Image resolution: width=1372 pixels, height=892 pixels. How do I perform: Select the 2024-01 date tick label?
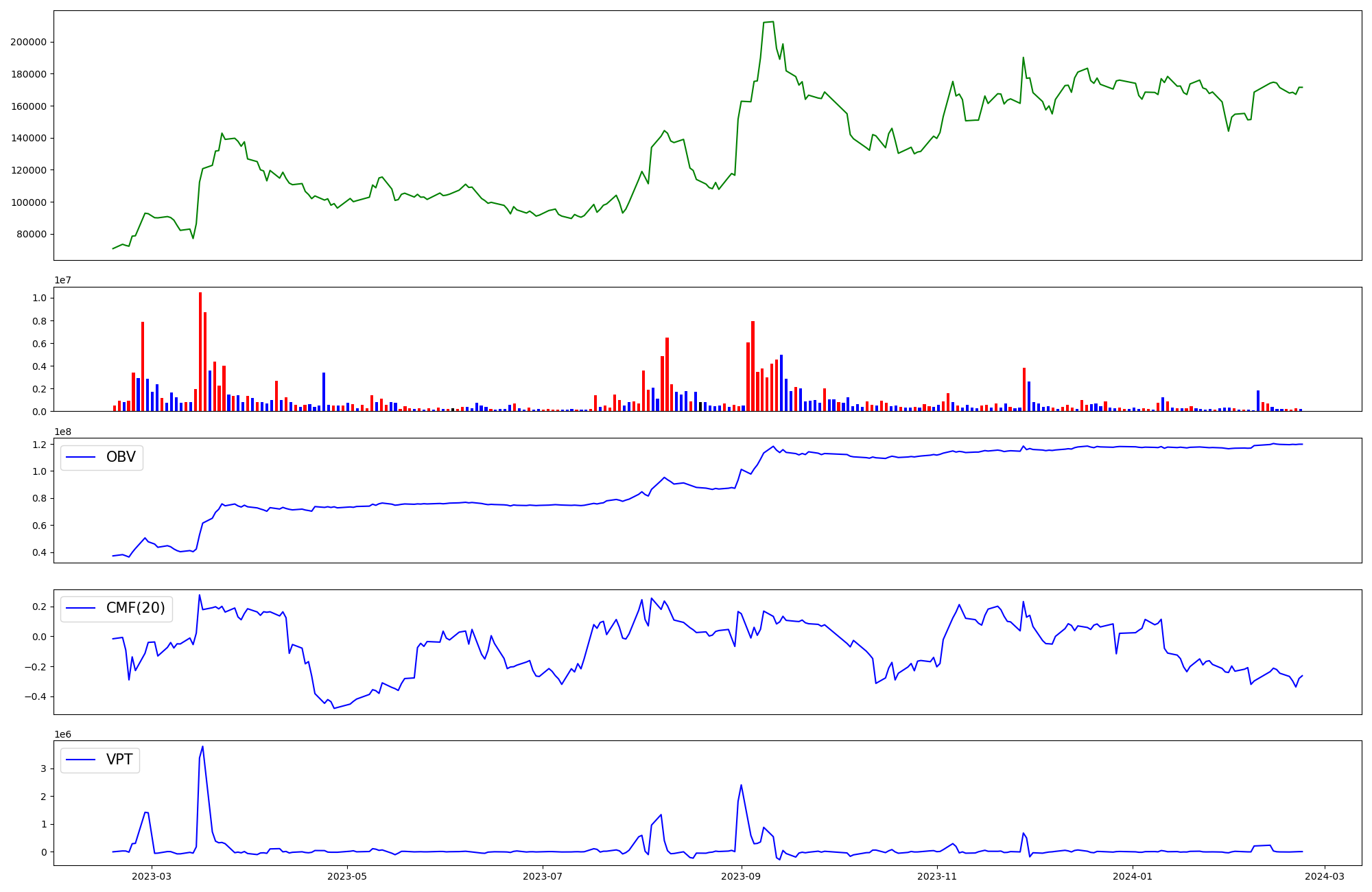click(1133, 876)
